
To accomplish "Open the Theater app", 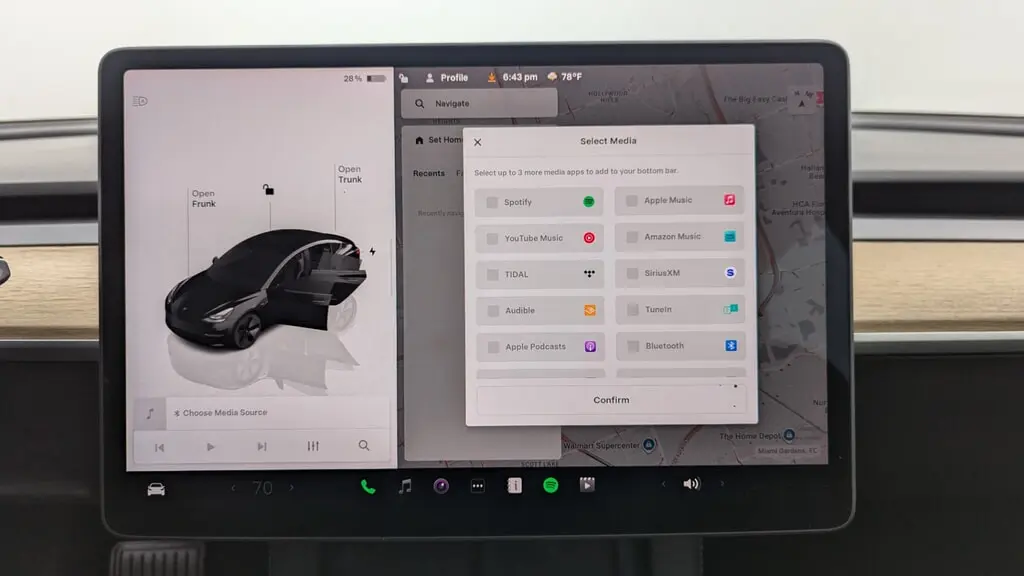I will point(587,485).
